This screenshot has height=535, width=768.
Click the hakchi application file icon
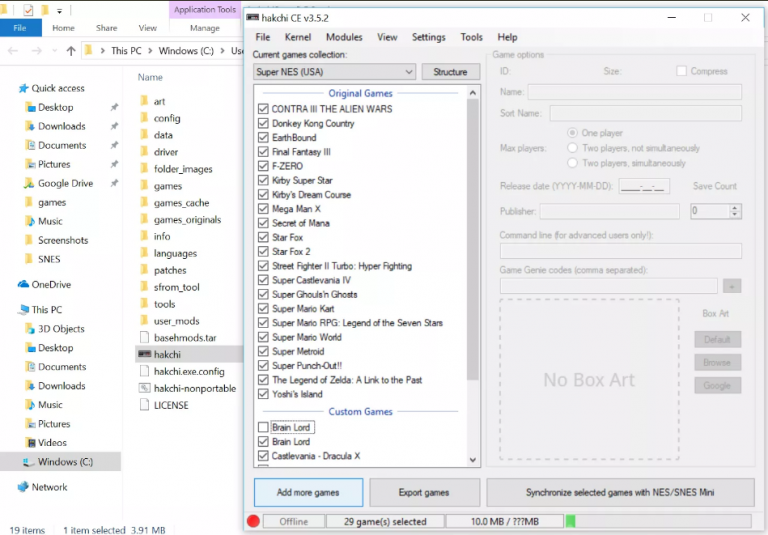pyautogui.click(x=144, y=354)
